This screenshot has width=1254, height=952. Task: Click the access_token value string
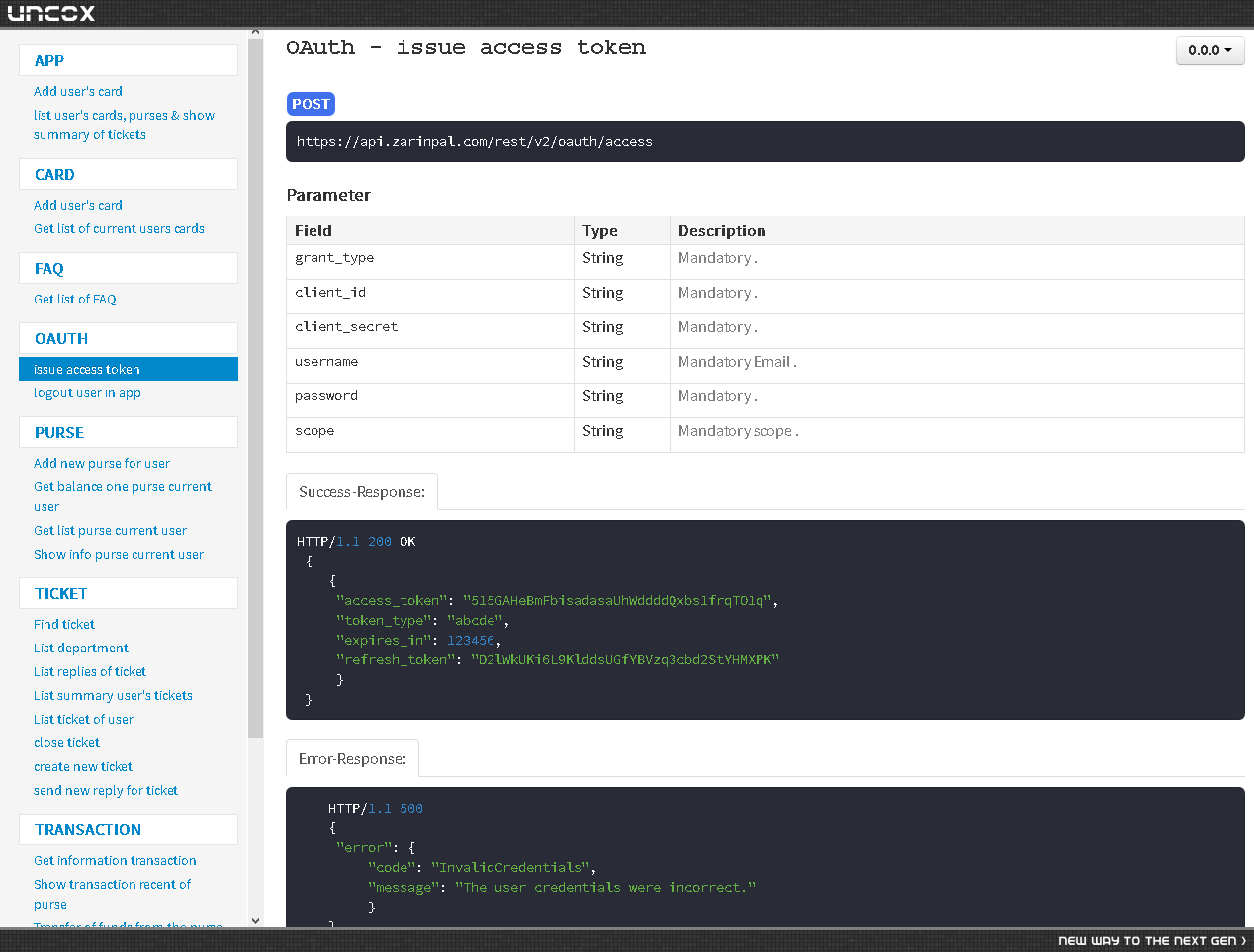coord(617,600)
